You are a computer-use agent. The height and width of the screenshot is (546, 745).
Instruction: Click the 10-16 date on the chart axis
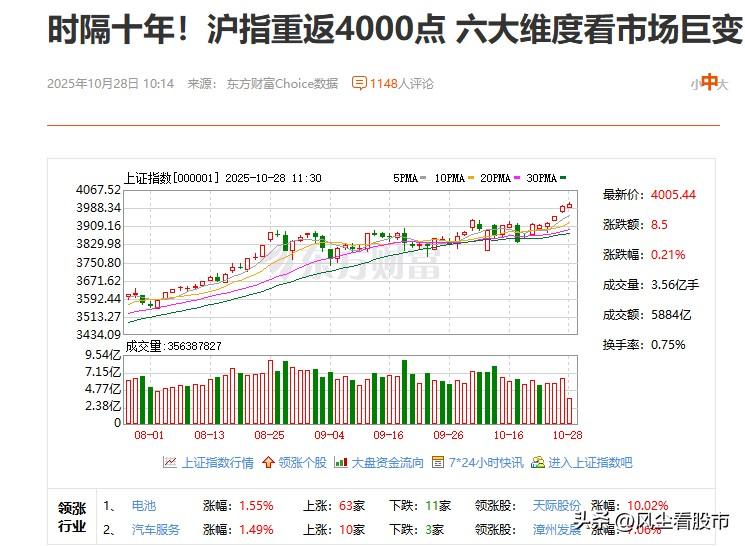[508, 435]
